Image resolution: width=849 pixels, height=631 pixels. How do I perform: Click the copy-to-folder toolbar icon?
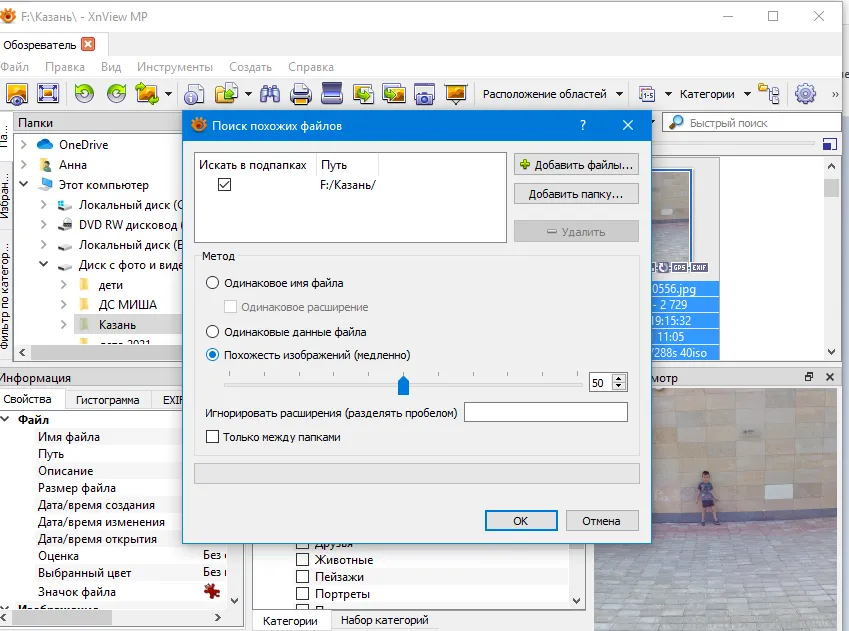[227, 94]
